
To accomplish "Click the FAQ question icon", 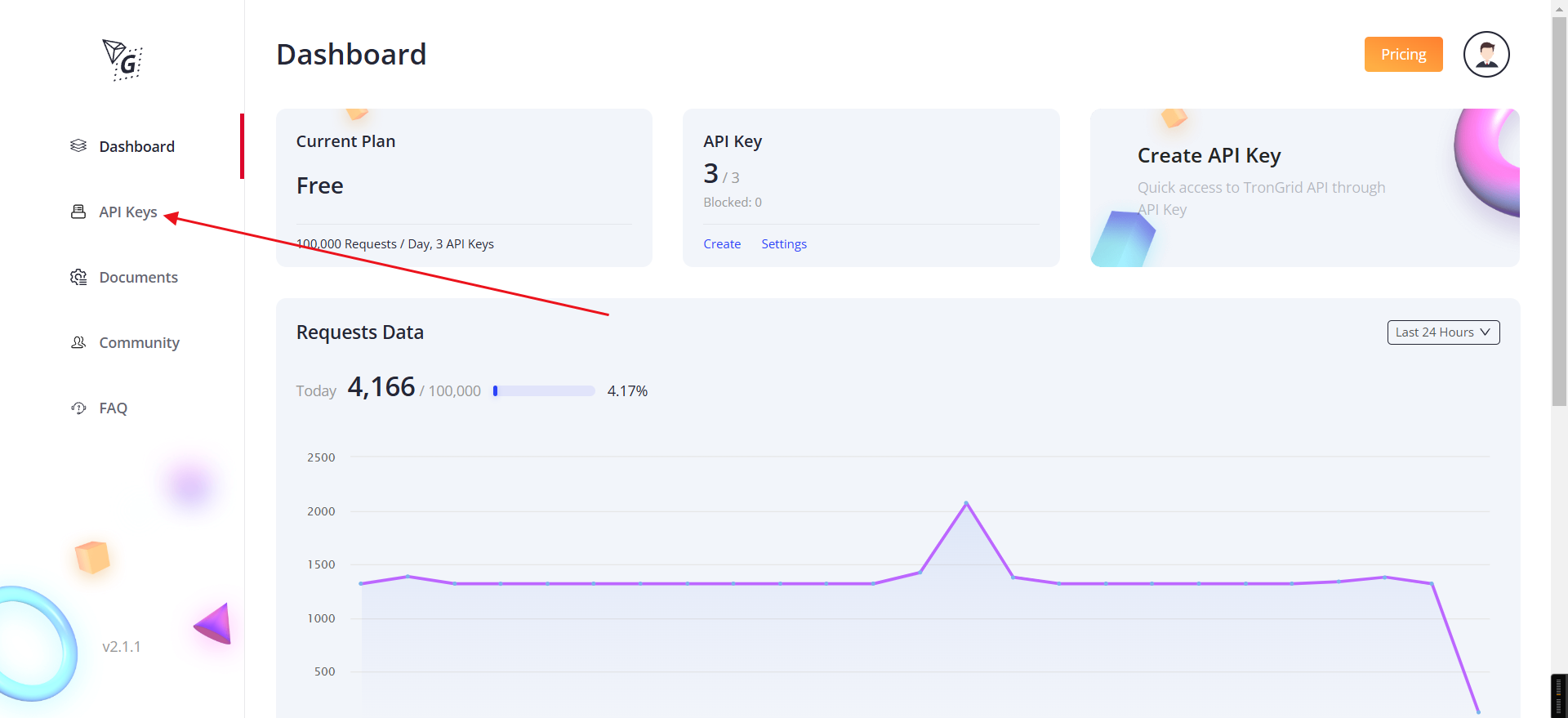I will click(x=78, y=408).
